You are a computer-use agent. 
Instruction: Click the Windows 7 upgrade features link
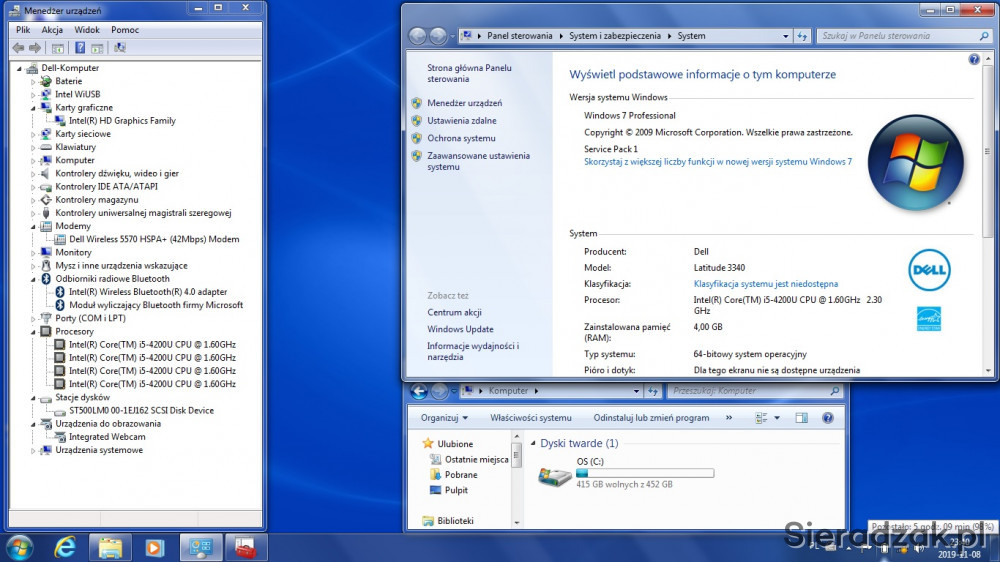718,162
